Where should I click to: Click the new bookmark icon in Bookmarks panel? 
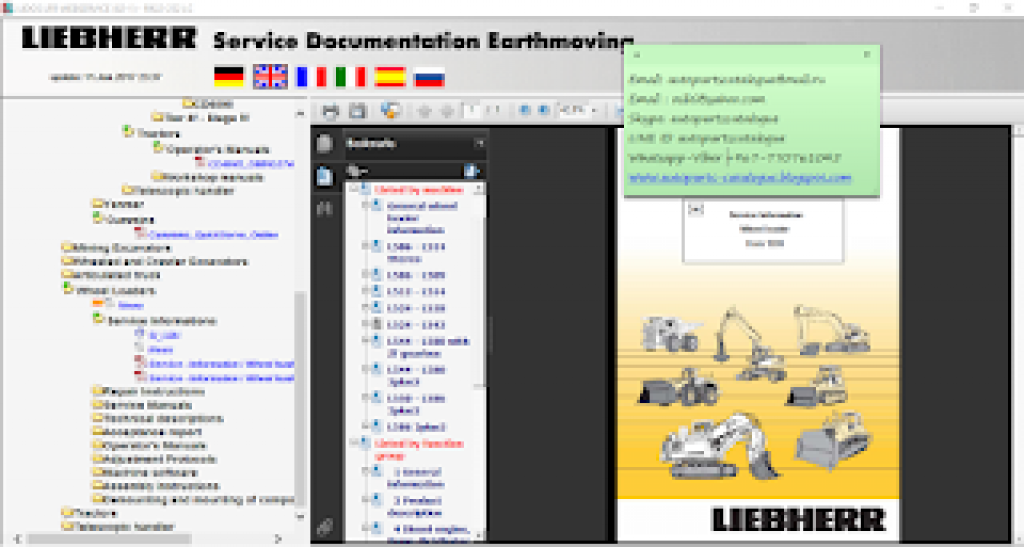tap(472, 171)
